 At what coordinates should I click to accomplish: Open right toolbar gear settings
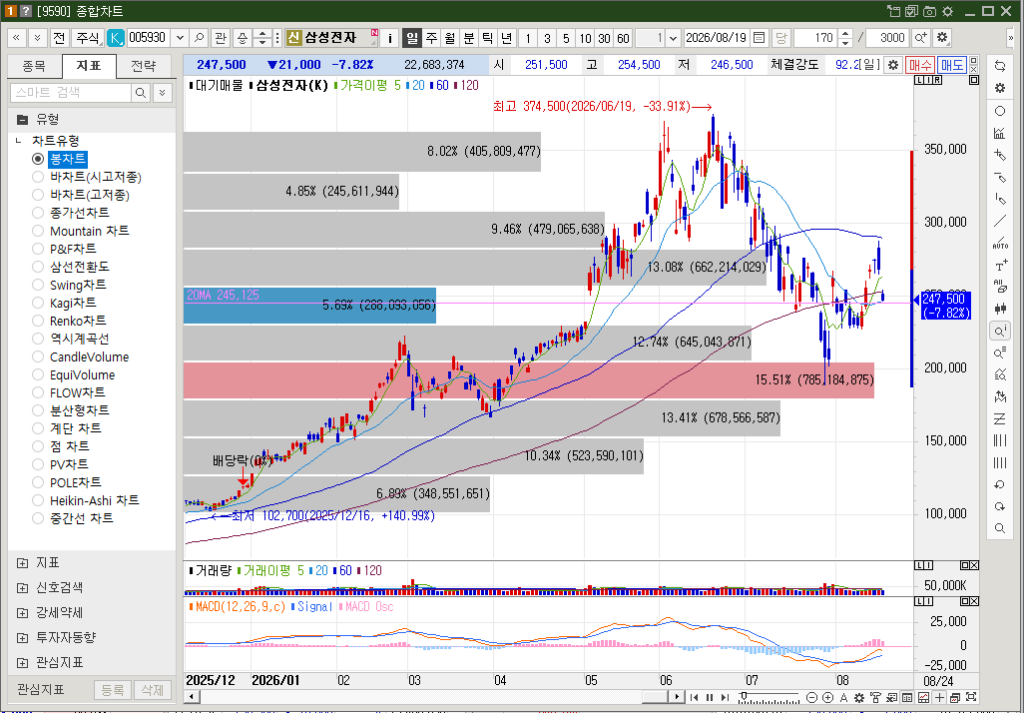(x=999, y=88)
